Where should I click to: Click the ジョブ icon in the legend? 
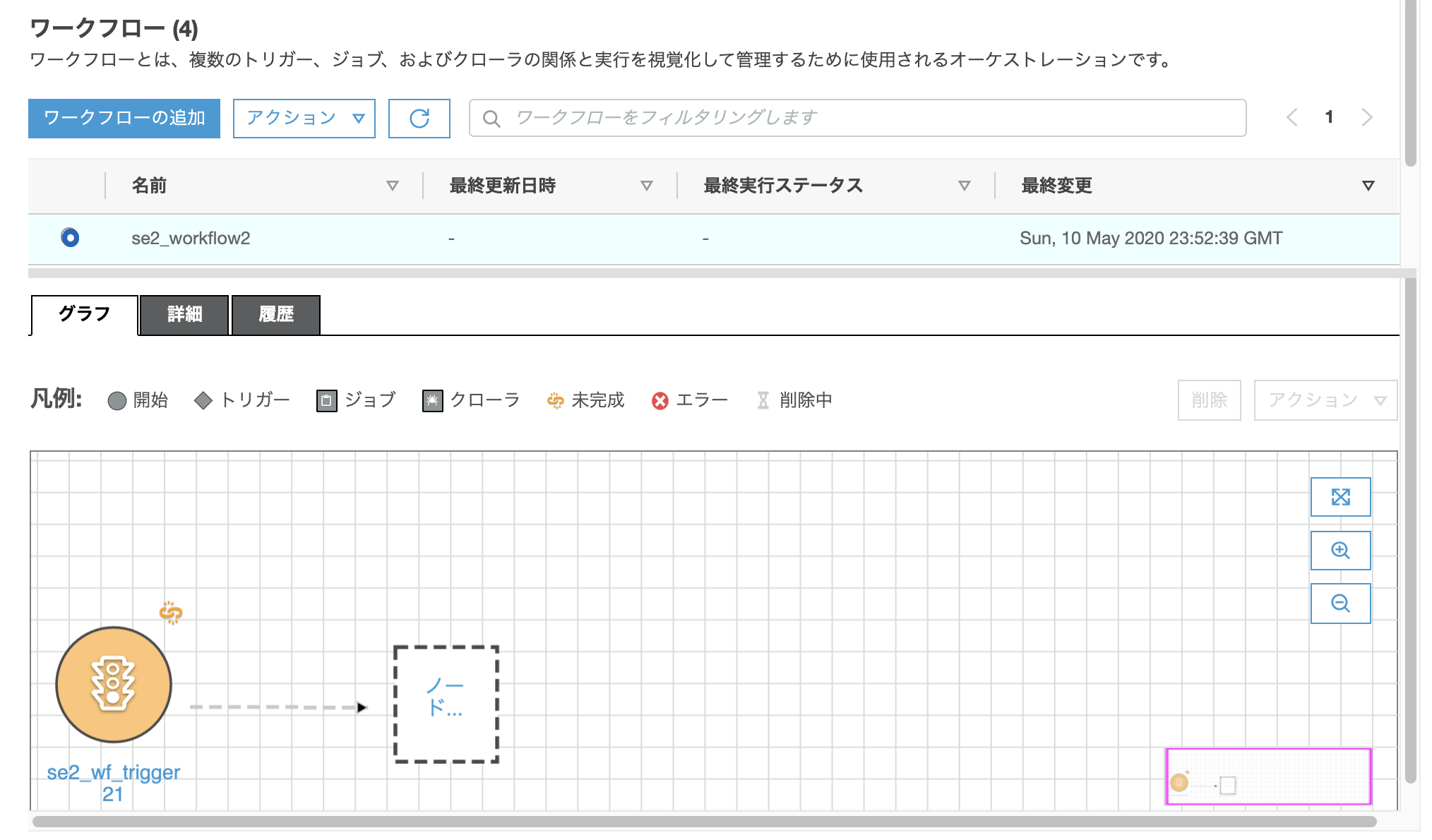click(x=326, y=400)
